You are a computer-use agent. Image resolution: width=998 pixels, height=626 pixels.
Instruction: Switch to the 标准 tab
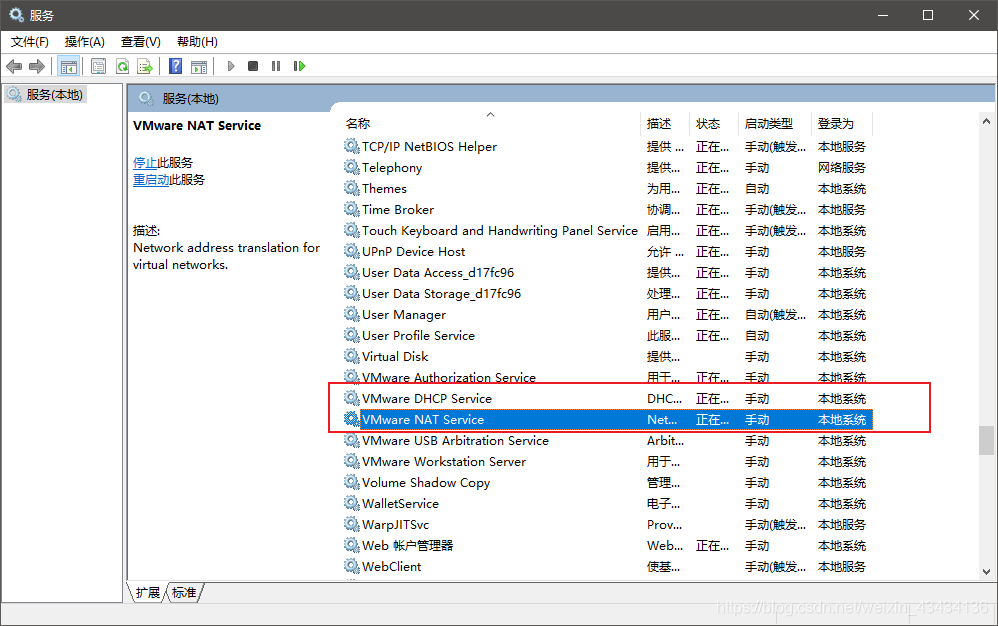point(185,593)
